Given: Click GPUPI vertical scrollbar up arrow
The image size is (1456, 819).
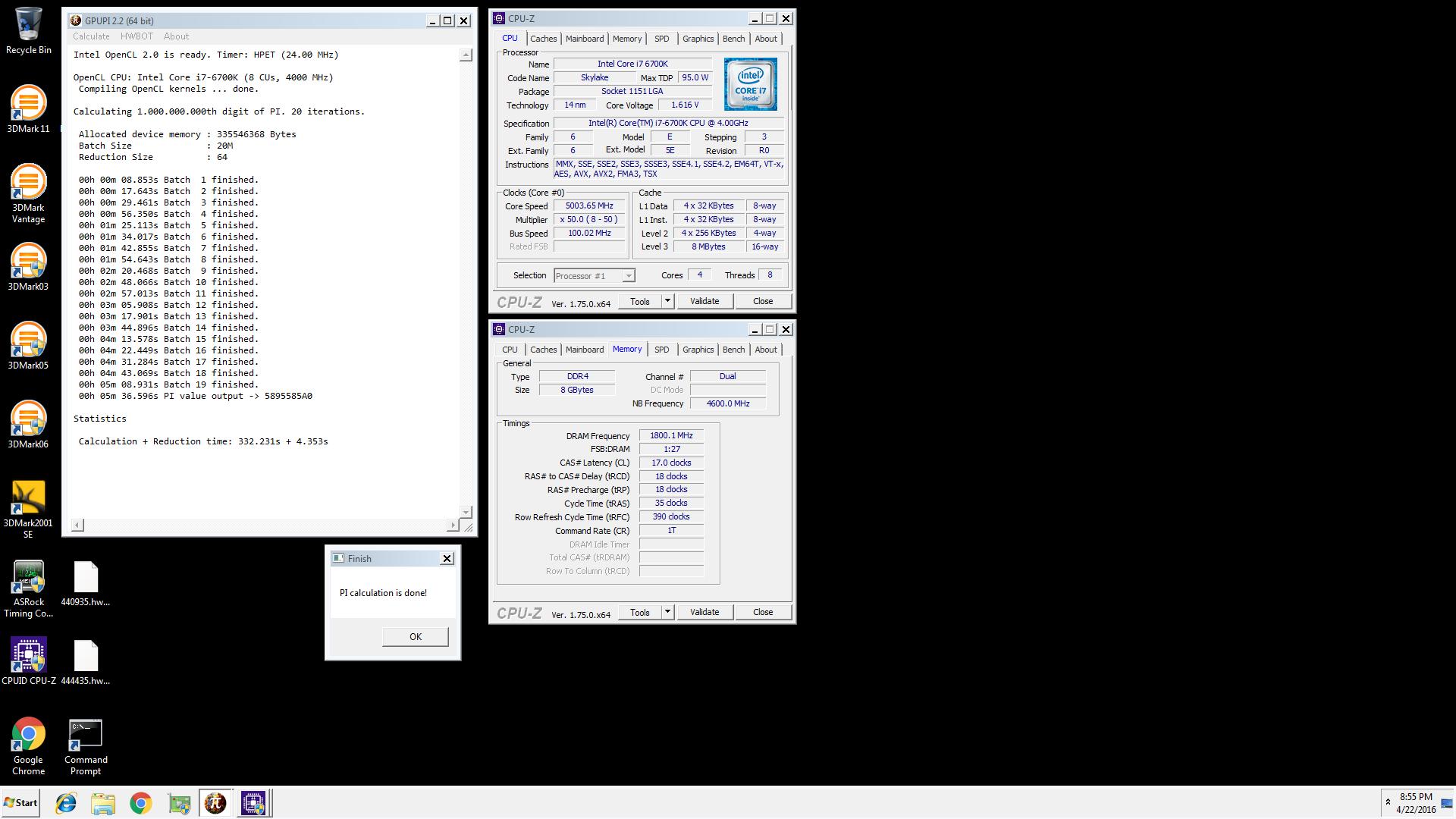Looking at the screenshot, I should click(x=466, y=55).
